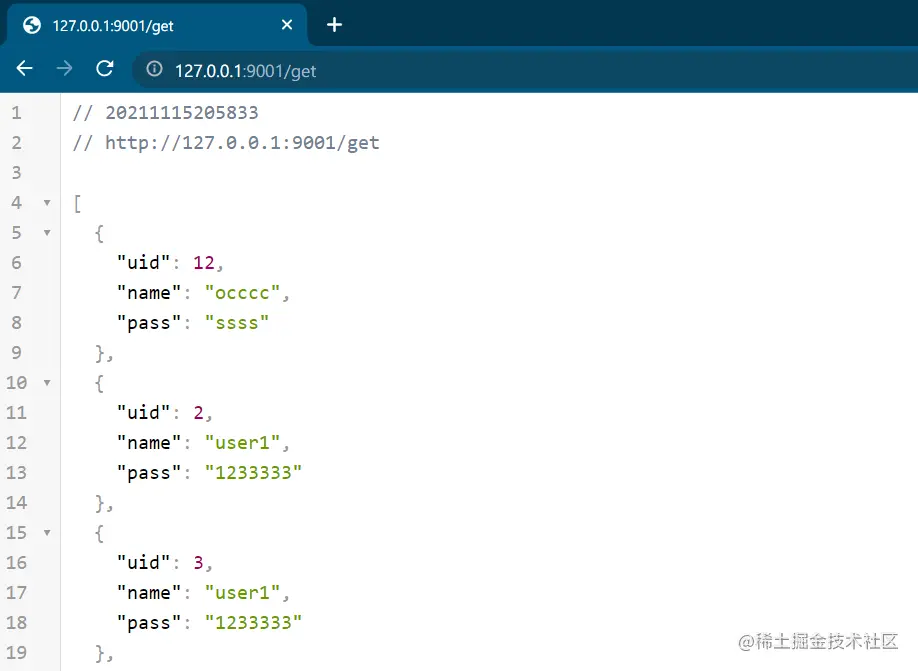Viewport: 918px width, 671px height.
Task: Click the "uid" key on line 11
Action: point(143,412)
